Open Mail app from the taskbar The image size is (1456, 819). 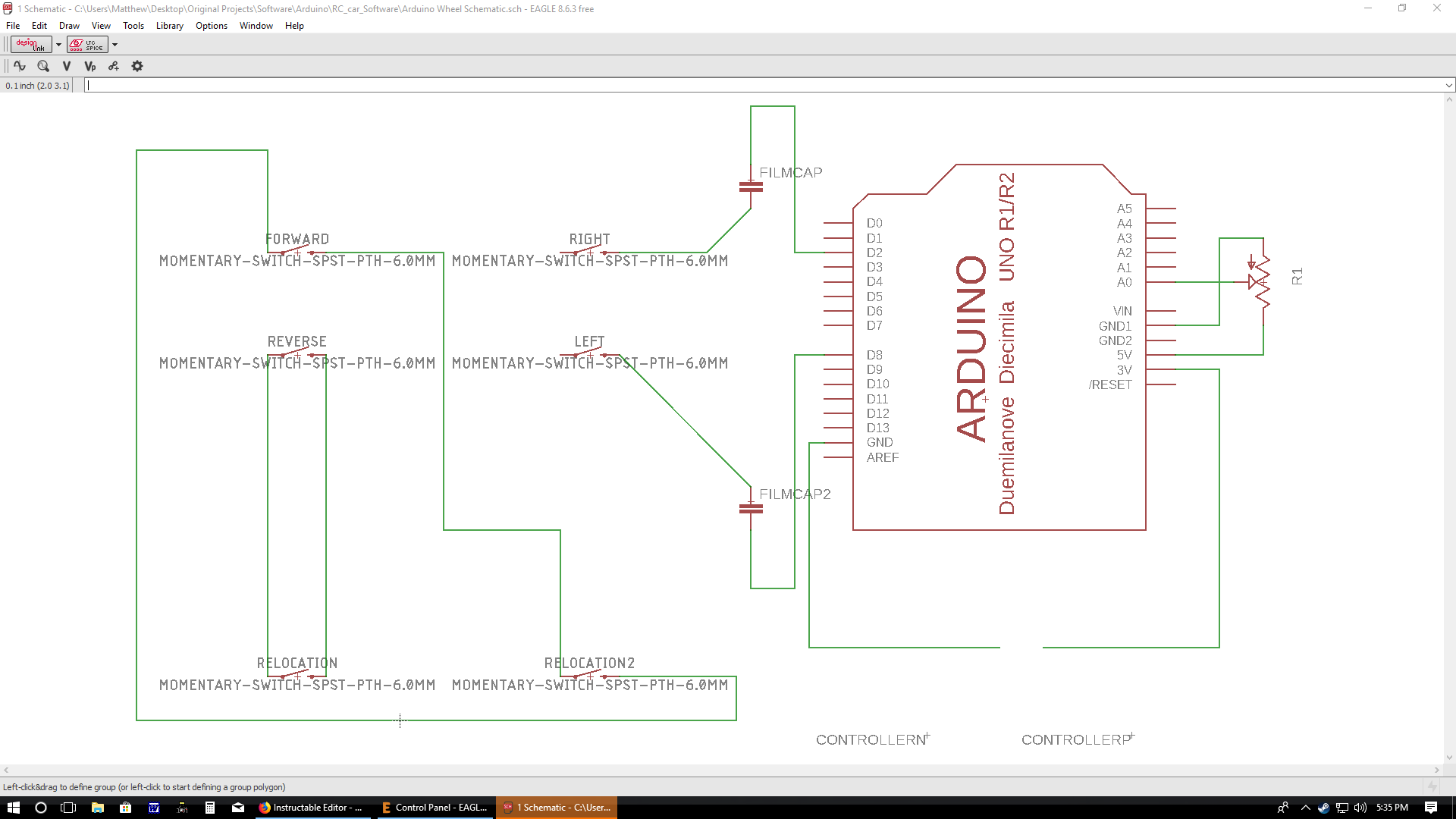click(x=238, y=808)
